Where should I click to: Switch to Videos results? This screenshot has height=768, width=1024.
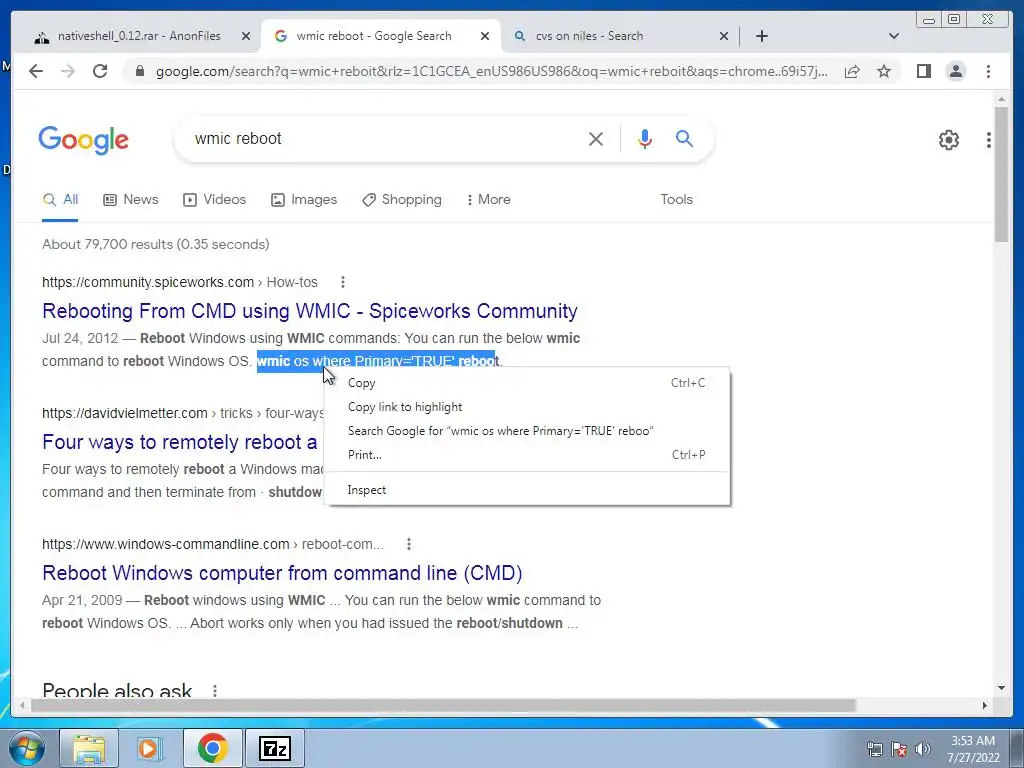[214, 199]
